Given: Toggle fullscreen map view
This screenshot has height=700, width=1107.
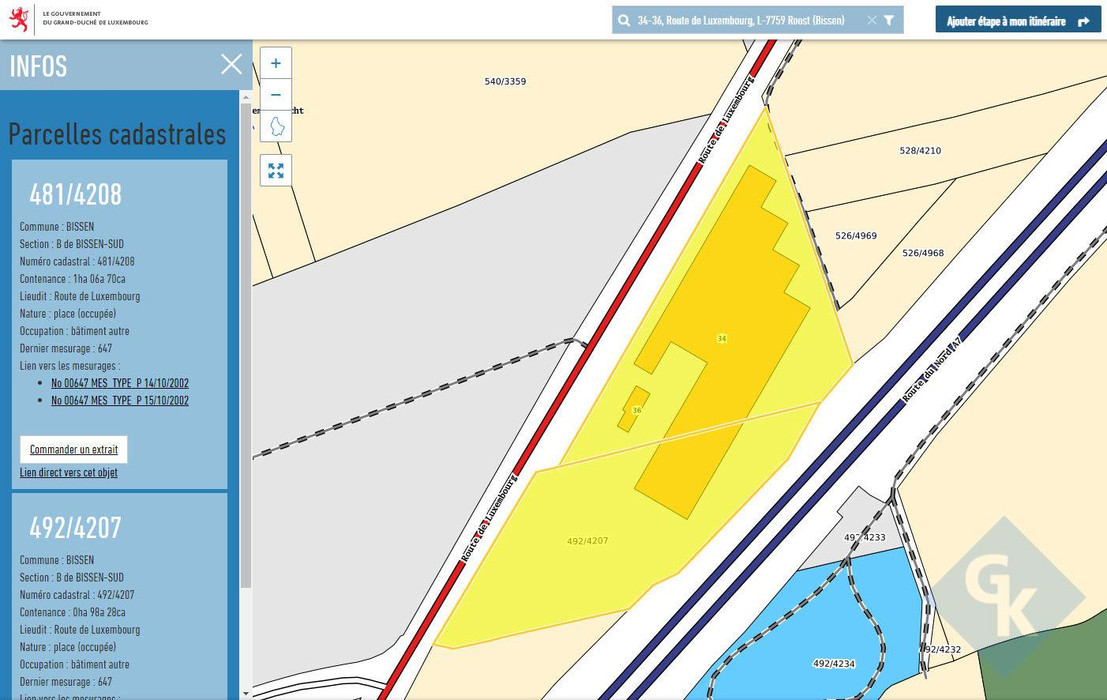Looking at the screenshot, I should tap(276, 170).
